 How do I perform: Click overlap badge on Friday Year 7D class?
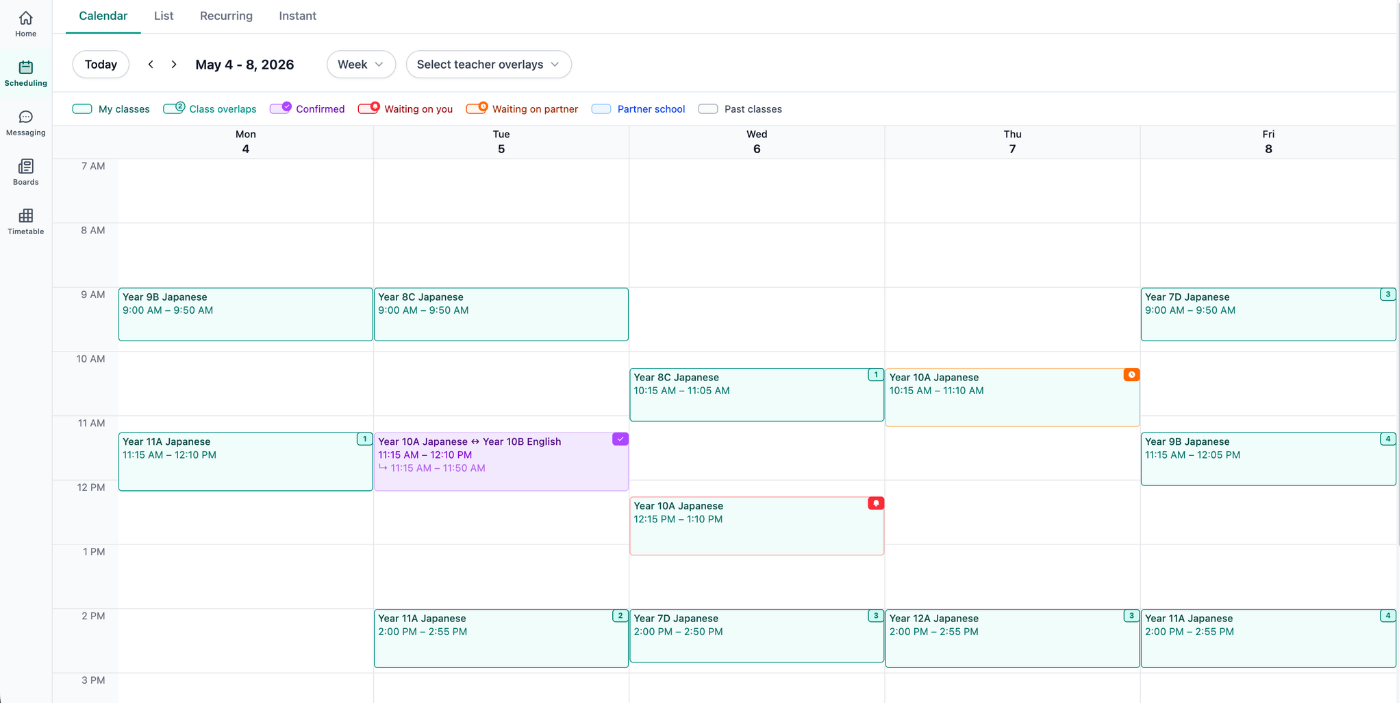1388,295
